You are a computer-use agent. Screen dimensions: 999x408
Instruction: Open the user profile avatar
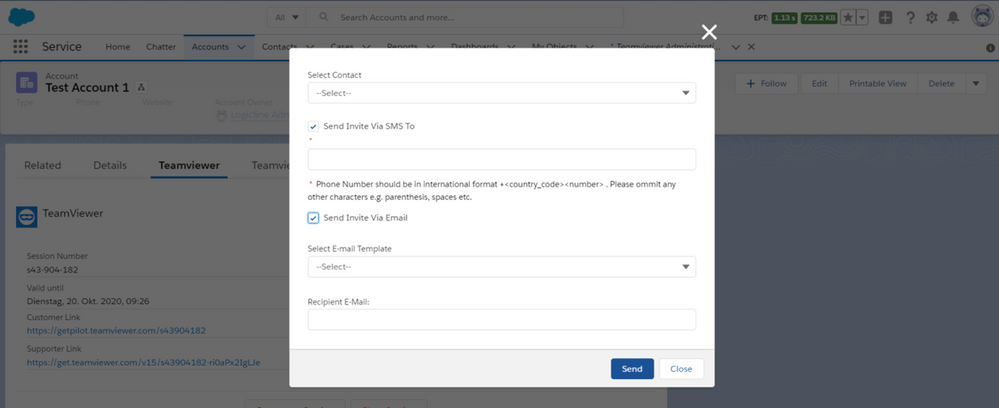click(983, 17)
